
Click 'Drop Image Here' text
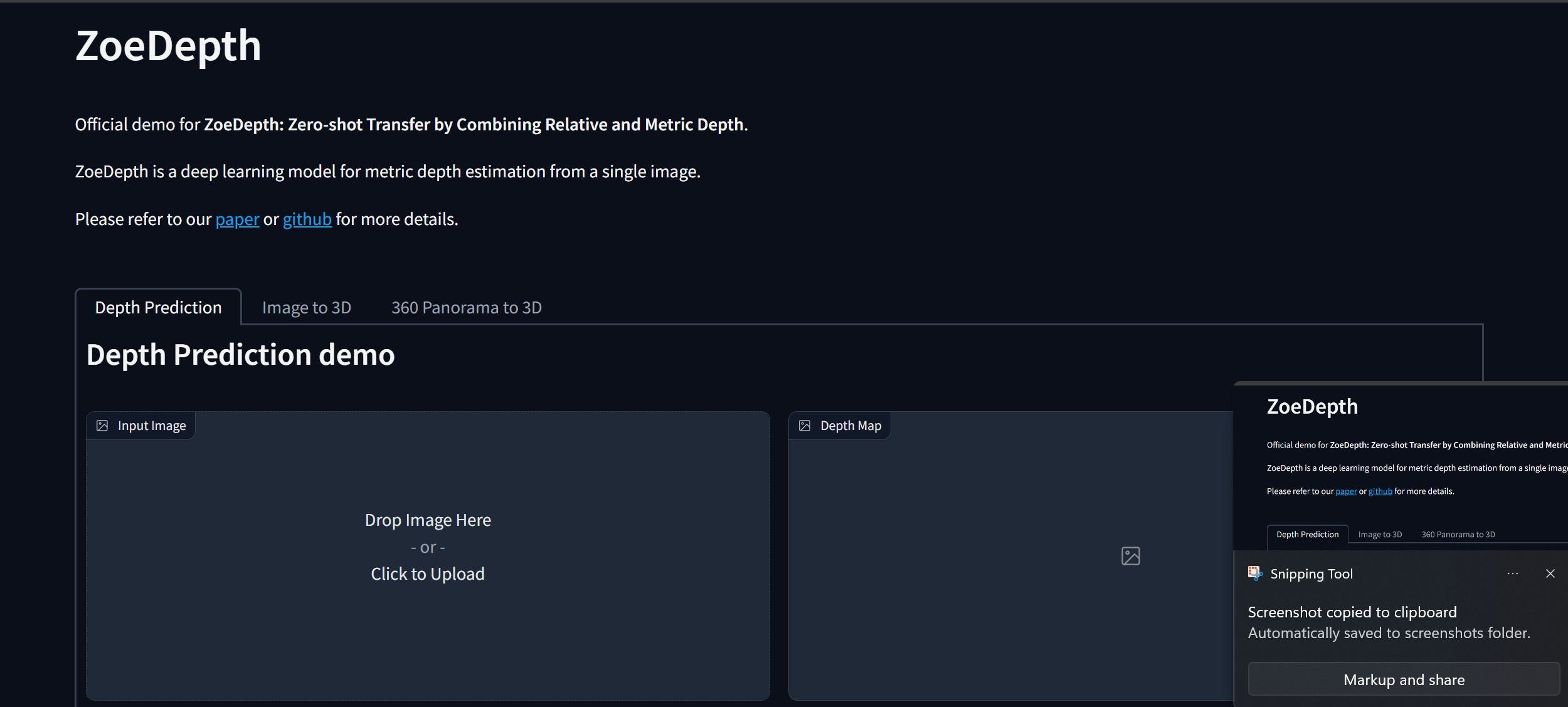[428, 520]
